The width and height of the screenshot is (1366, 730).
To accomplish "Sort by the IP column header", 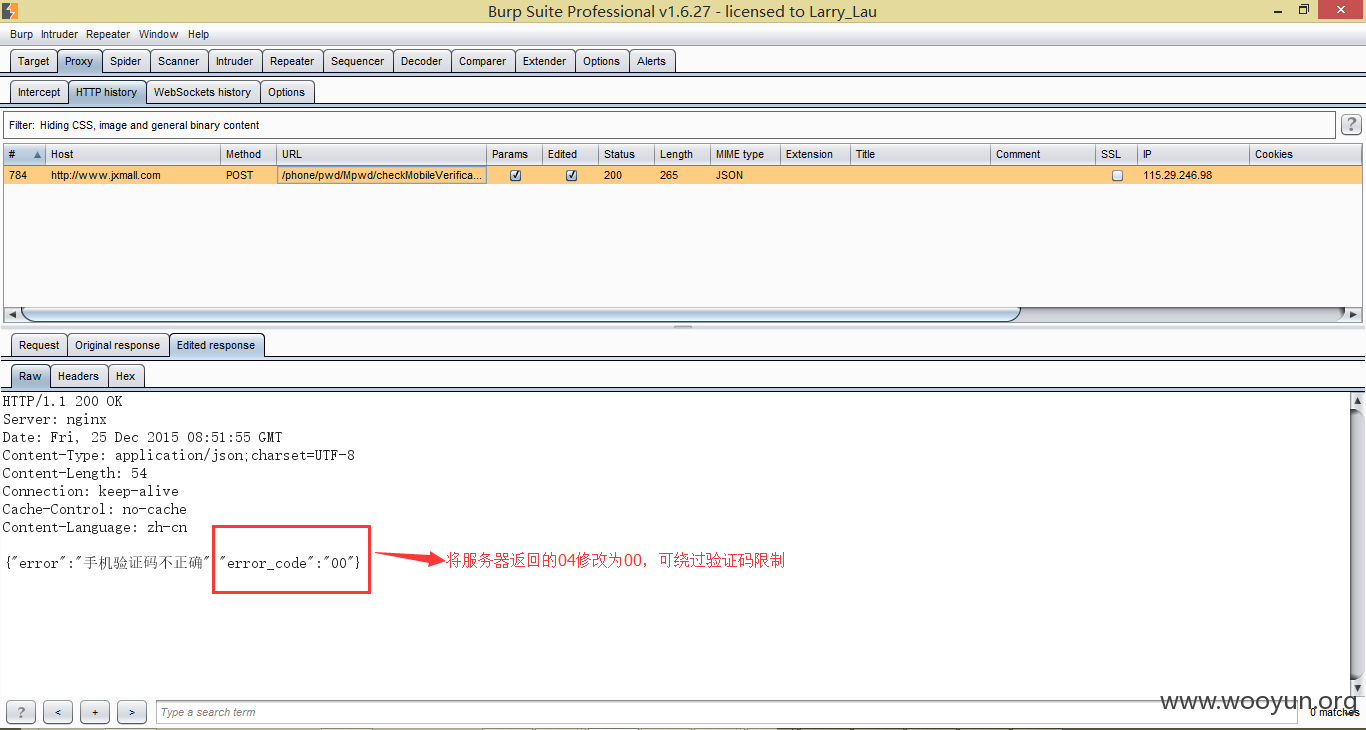I will coord(1194,154).
